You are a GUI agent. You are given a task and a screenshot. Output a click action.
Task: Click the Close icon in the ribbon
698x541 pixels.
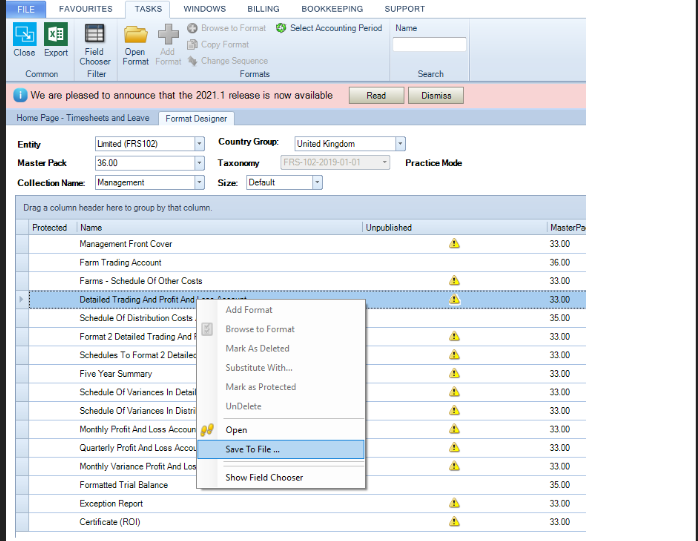24,35
